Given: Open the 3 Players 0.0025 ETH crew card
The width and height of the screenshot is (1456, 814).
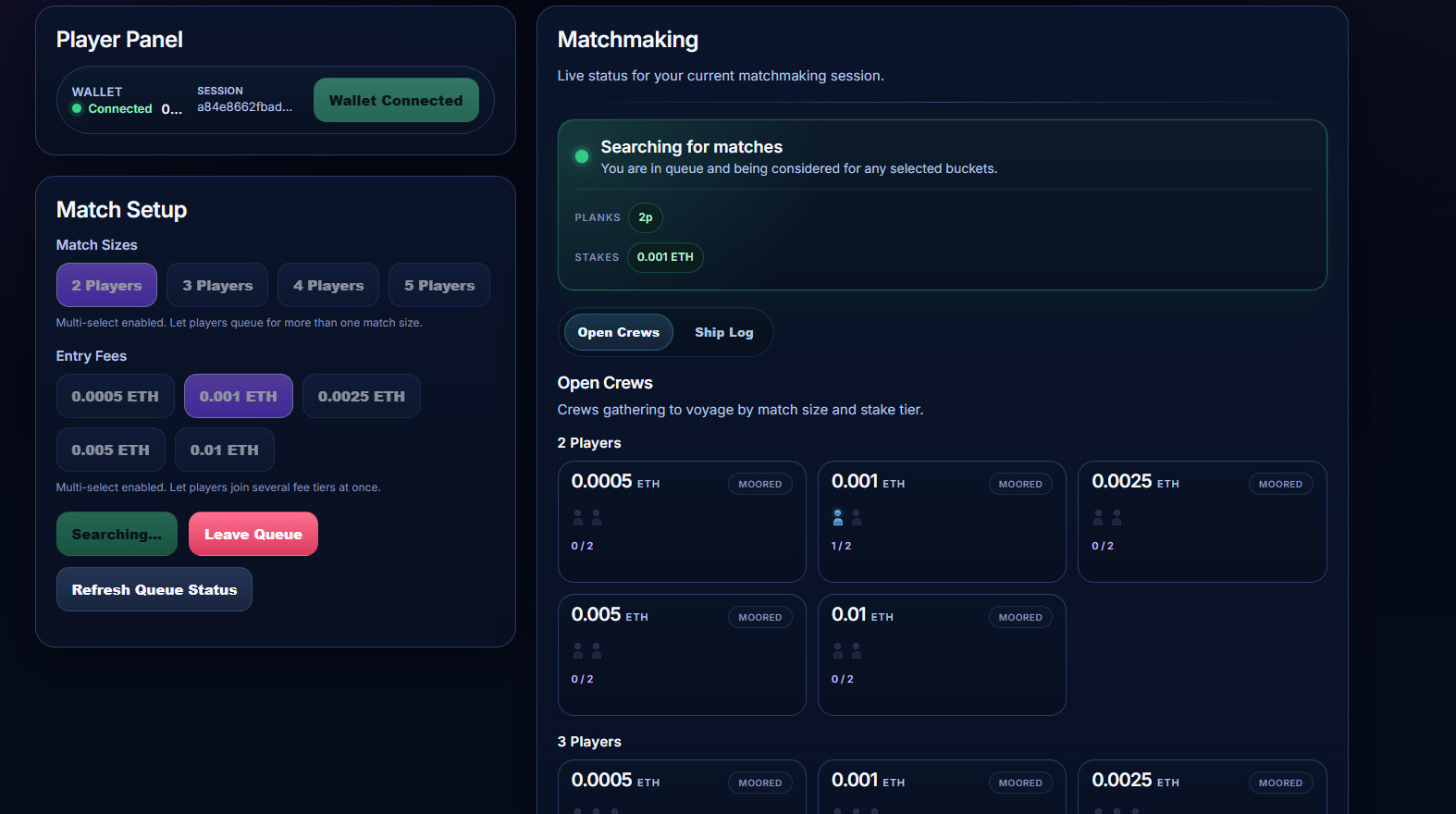Looking at the screenshot, I should 1203,787.
